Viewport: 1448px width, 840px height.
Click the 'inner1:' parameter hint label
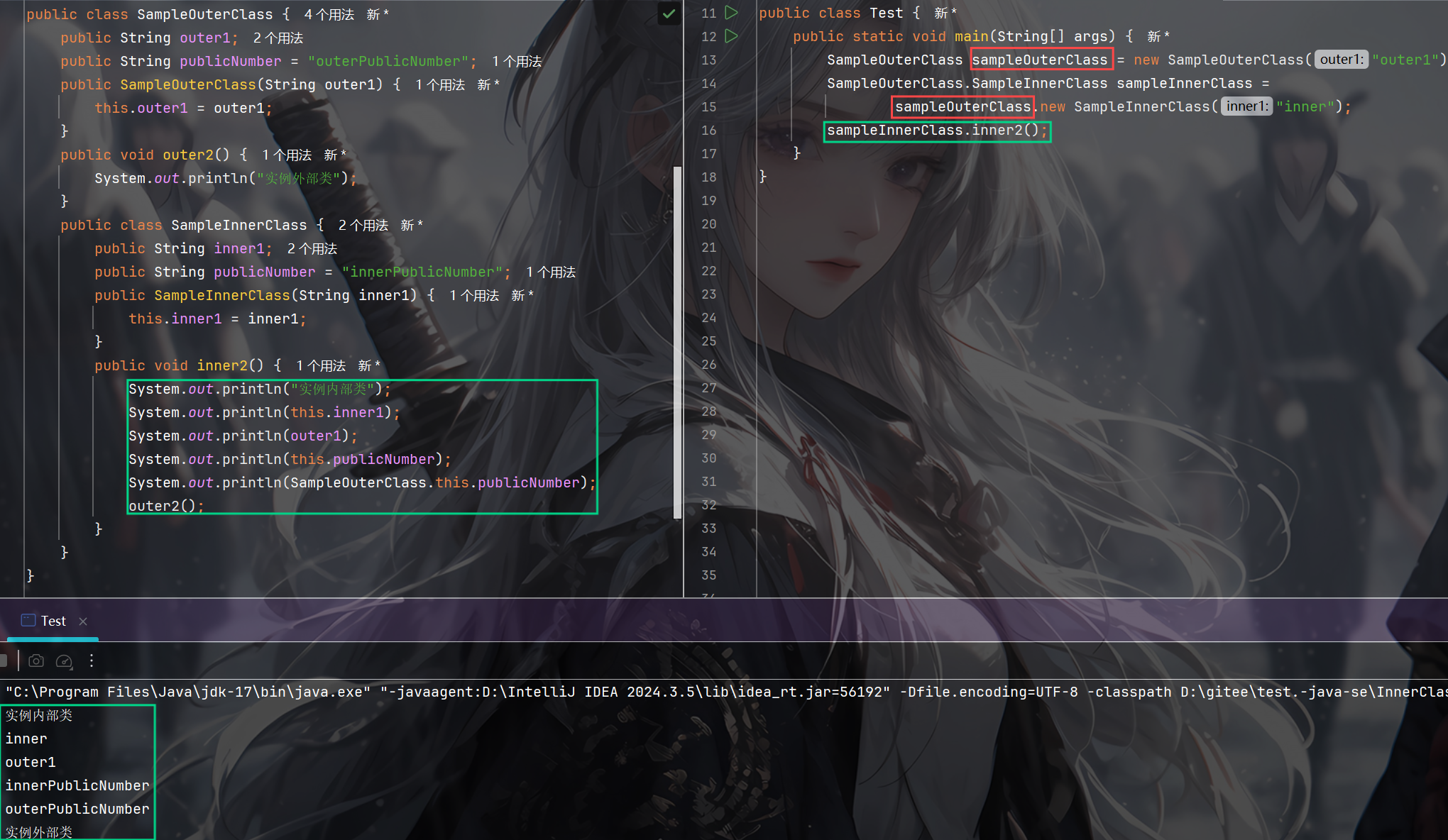tap(1246, 106)
